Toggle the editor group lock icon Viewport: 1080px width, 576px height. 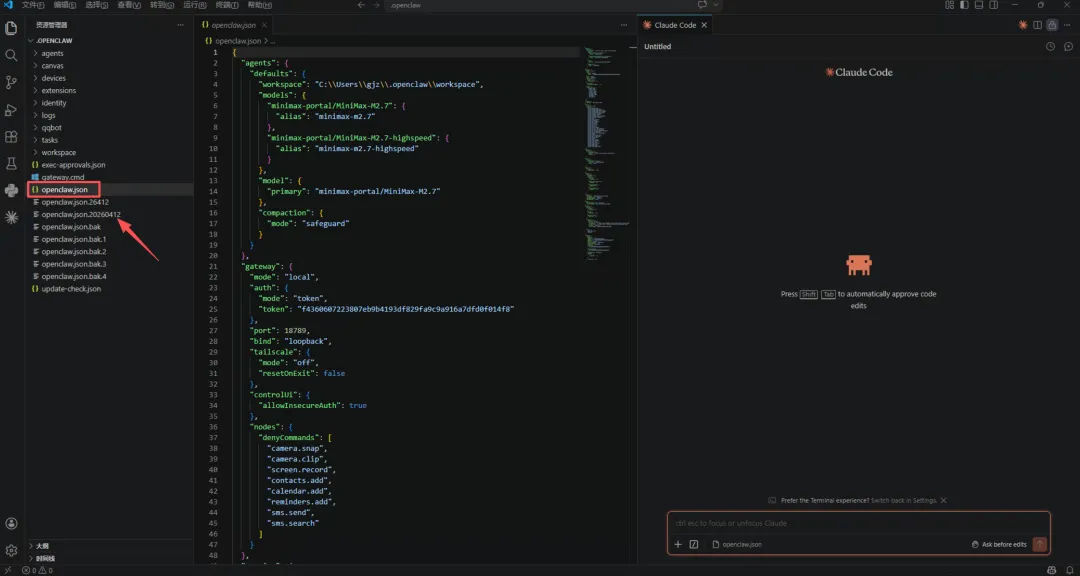pos(1052,25)
